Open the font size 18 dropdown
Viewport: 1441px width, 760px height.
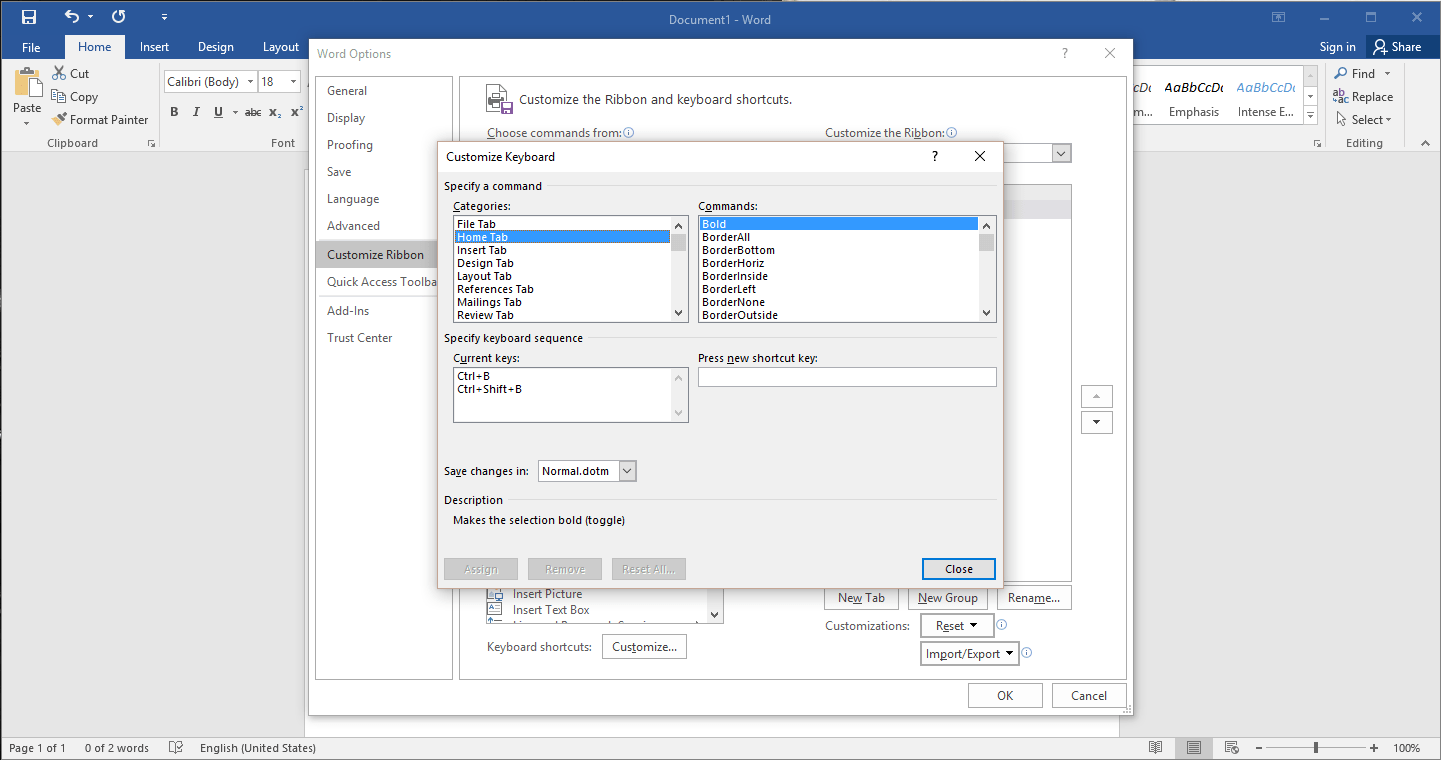(294, 82)
